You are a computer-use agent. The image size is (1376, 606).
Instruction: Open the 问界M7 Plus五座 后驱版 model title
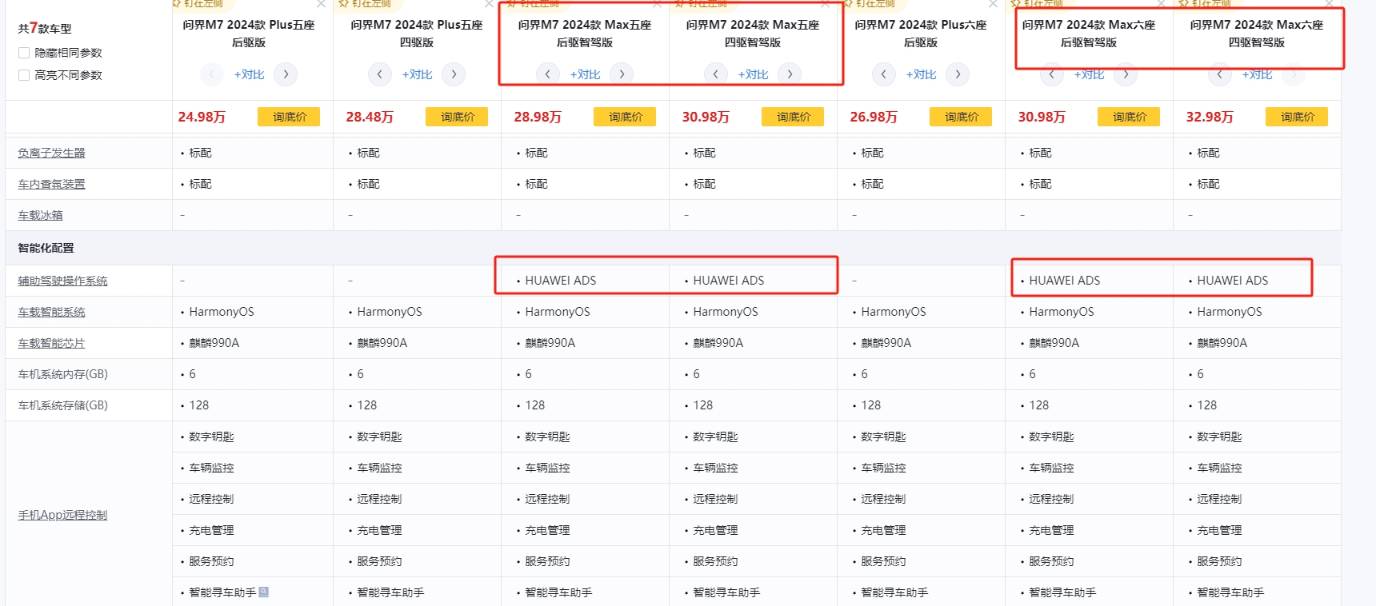pos(249,33)
